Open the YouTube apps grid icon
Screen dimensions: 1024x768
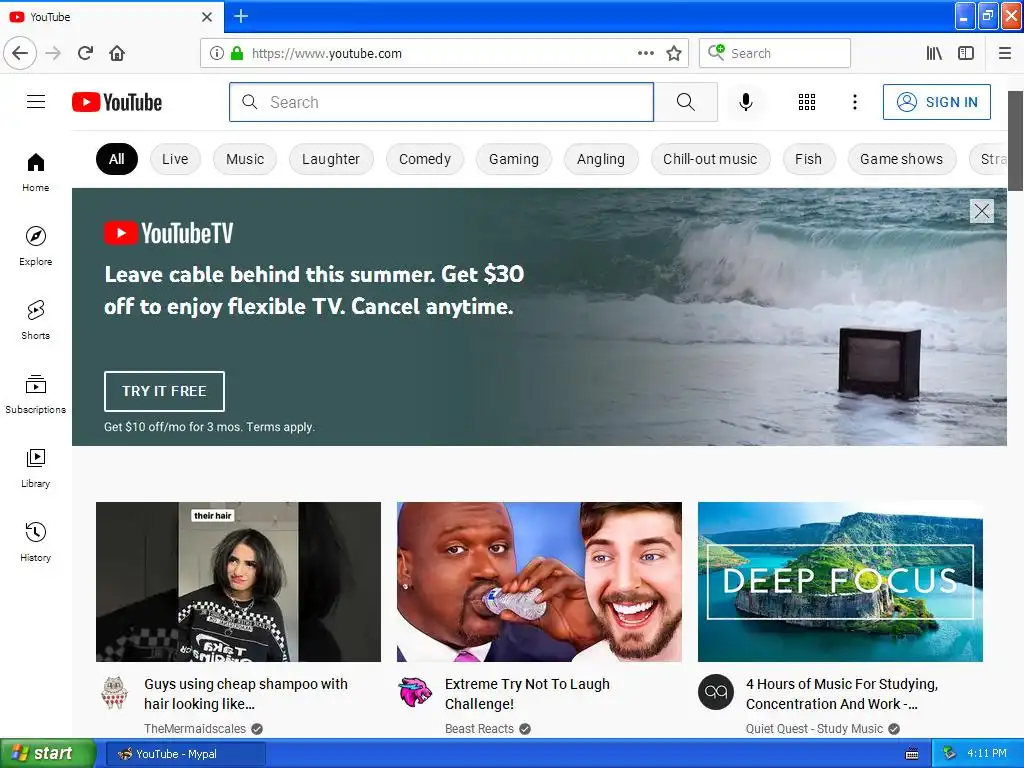coord(807,102)
